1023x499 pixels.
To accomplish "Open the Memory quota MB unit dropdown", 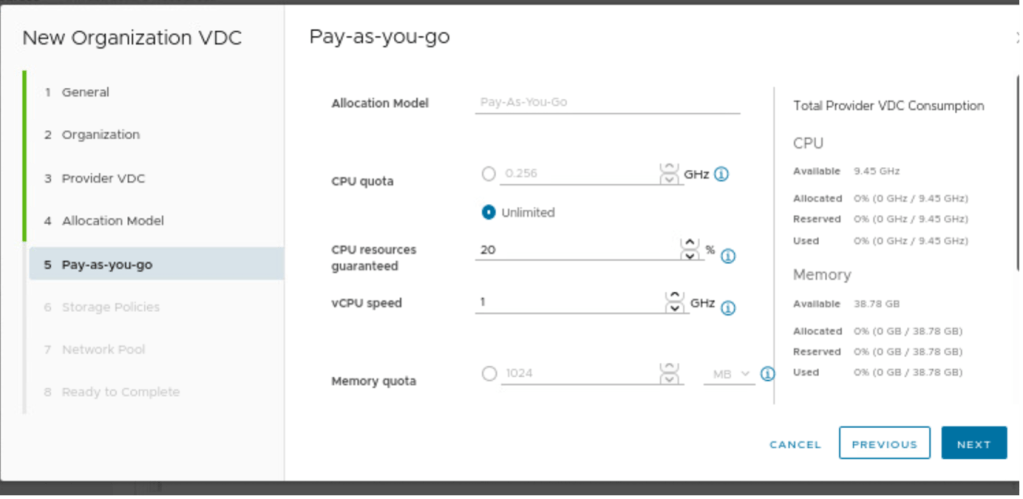I will pos(730,374).
